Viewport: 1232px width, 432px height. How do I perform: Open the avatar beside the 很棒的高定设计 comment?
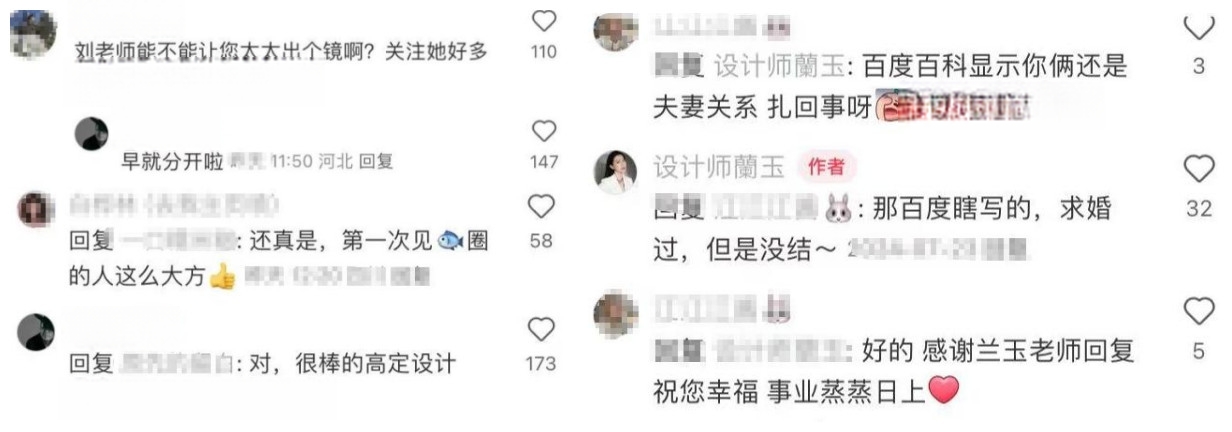tap(36, 331)
